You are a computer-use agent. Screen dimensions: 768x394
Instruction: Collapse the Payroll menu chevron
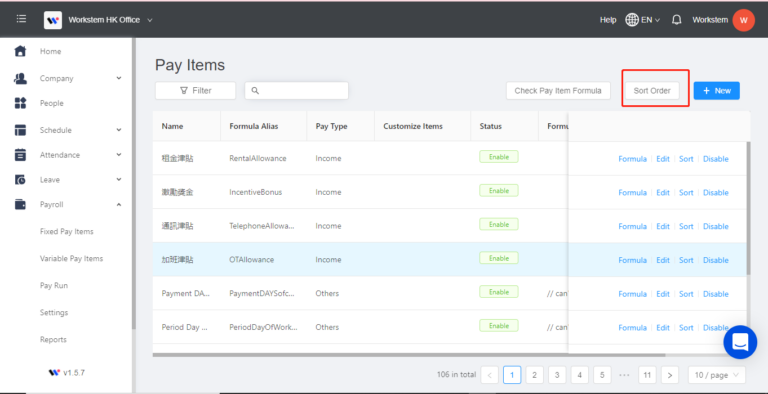pyautogui.click(x=119, y=204)
